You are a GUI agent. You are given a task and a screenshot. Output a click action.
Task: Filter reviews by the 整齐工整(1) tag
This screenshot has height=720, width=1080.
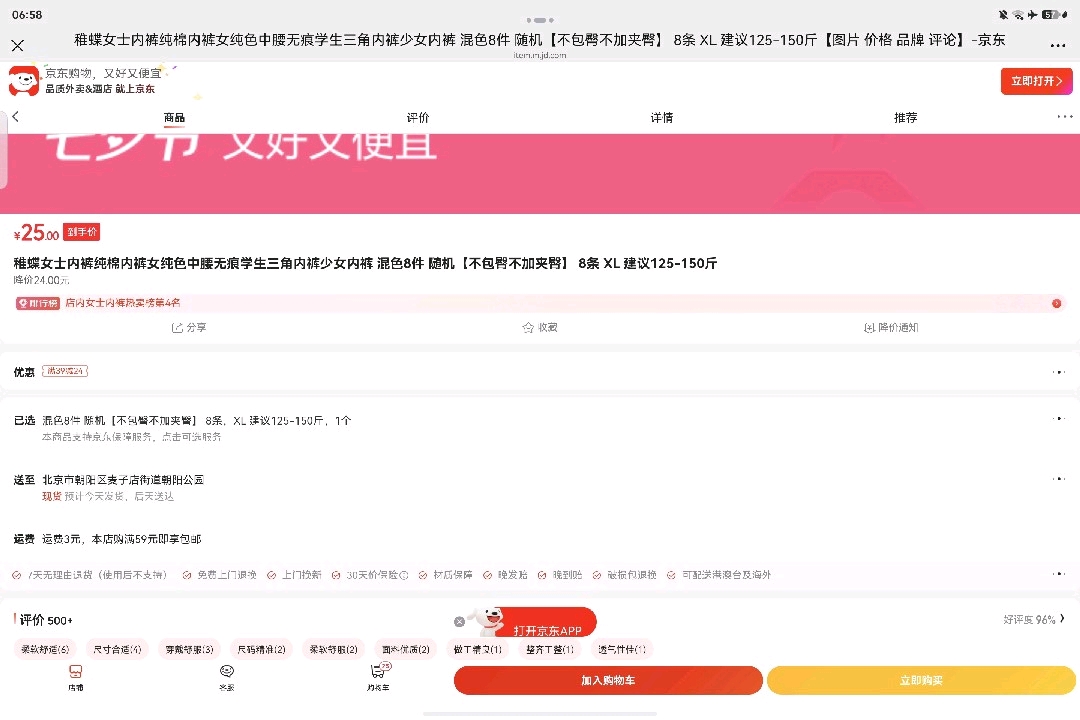(550, 649)
